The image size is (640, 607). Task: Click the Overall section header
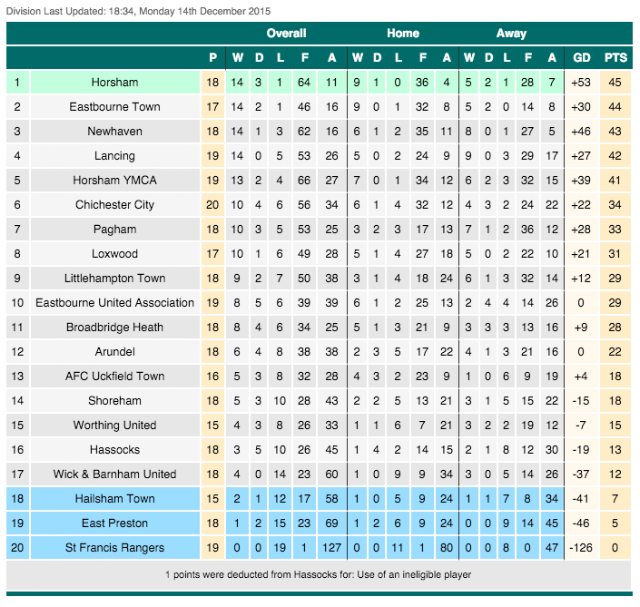pyautogui.click(x=286, y=33)
